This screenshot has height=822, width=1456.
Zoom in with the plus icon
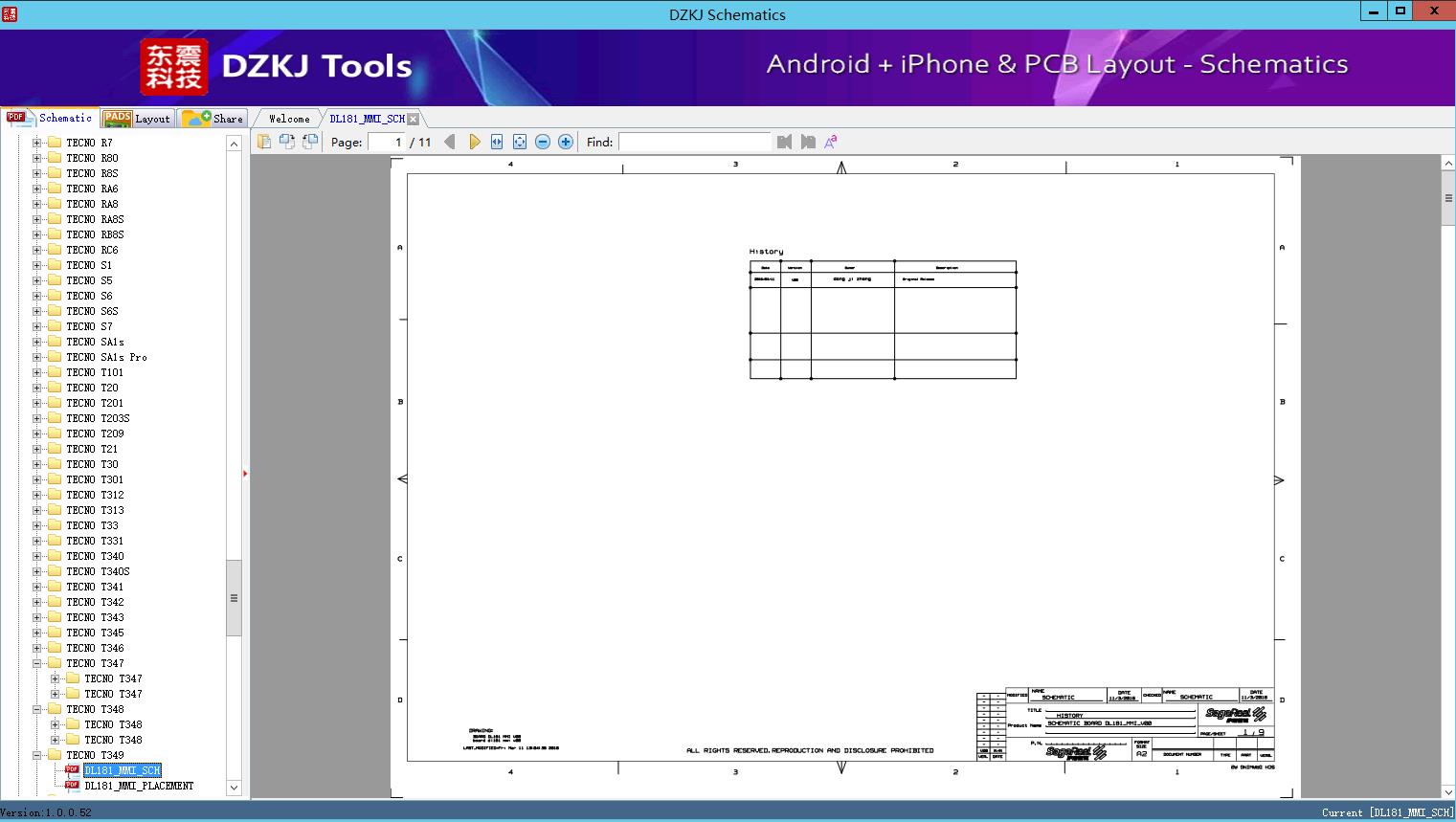pyautogui.click(x=566, y=142)
